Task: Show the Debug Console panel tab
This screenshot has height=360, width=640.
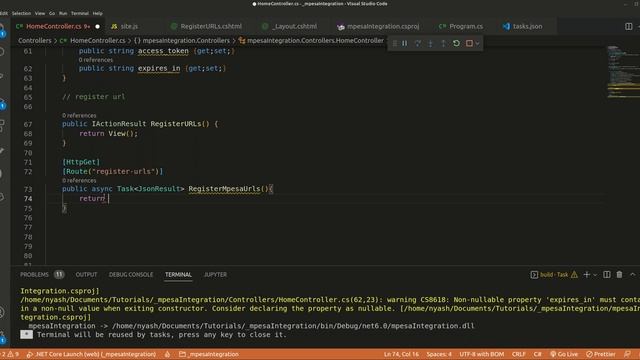Action: coord(131,275)
